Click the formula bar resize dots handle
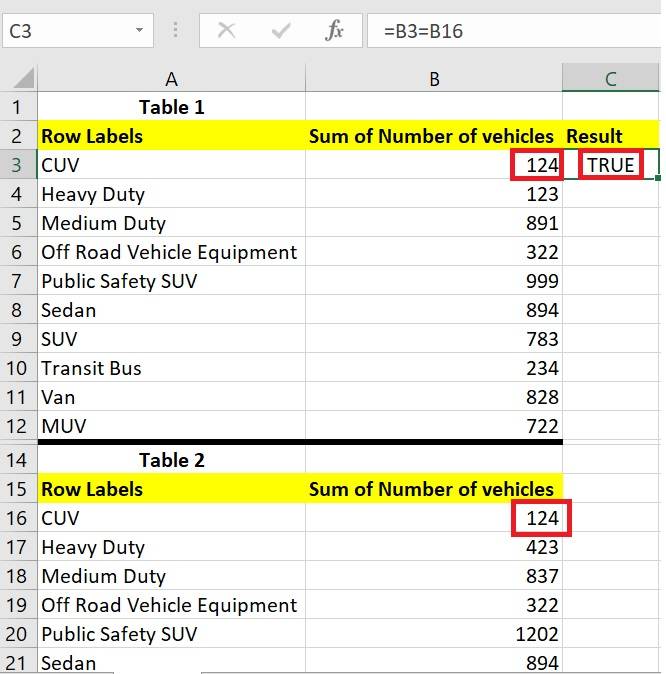Viewport: 666px width, 674px height. coord(176,31)
